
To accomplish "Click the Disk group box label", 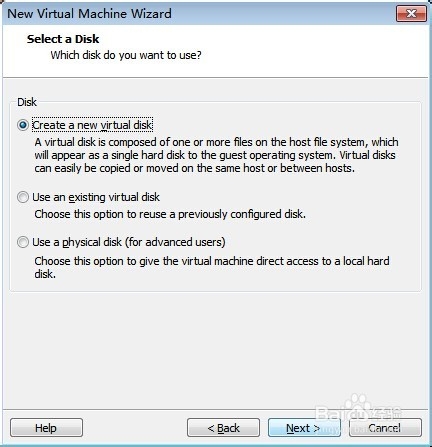I will click(27, 102).
